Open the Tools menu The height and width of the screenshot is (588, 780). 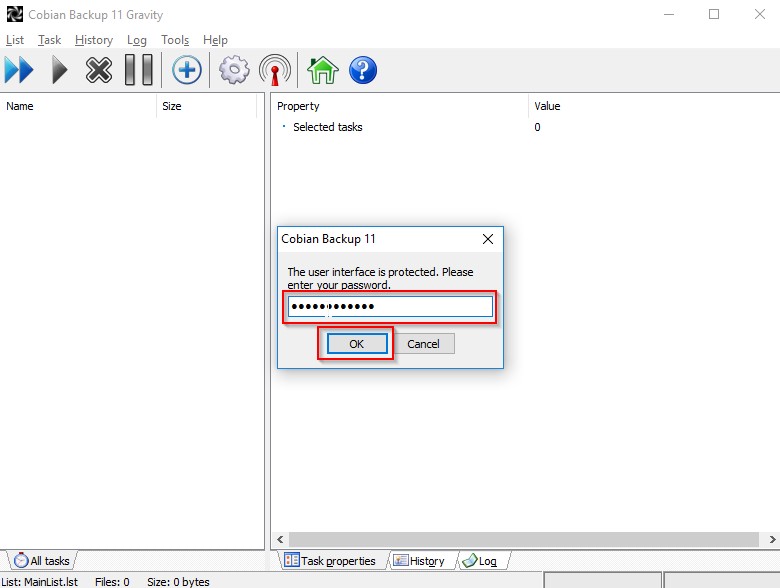pos(174,40)
